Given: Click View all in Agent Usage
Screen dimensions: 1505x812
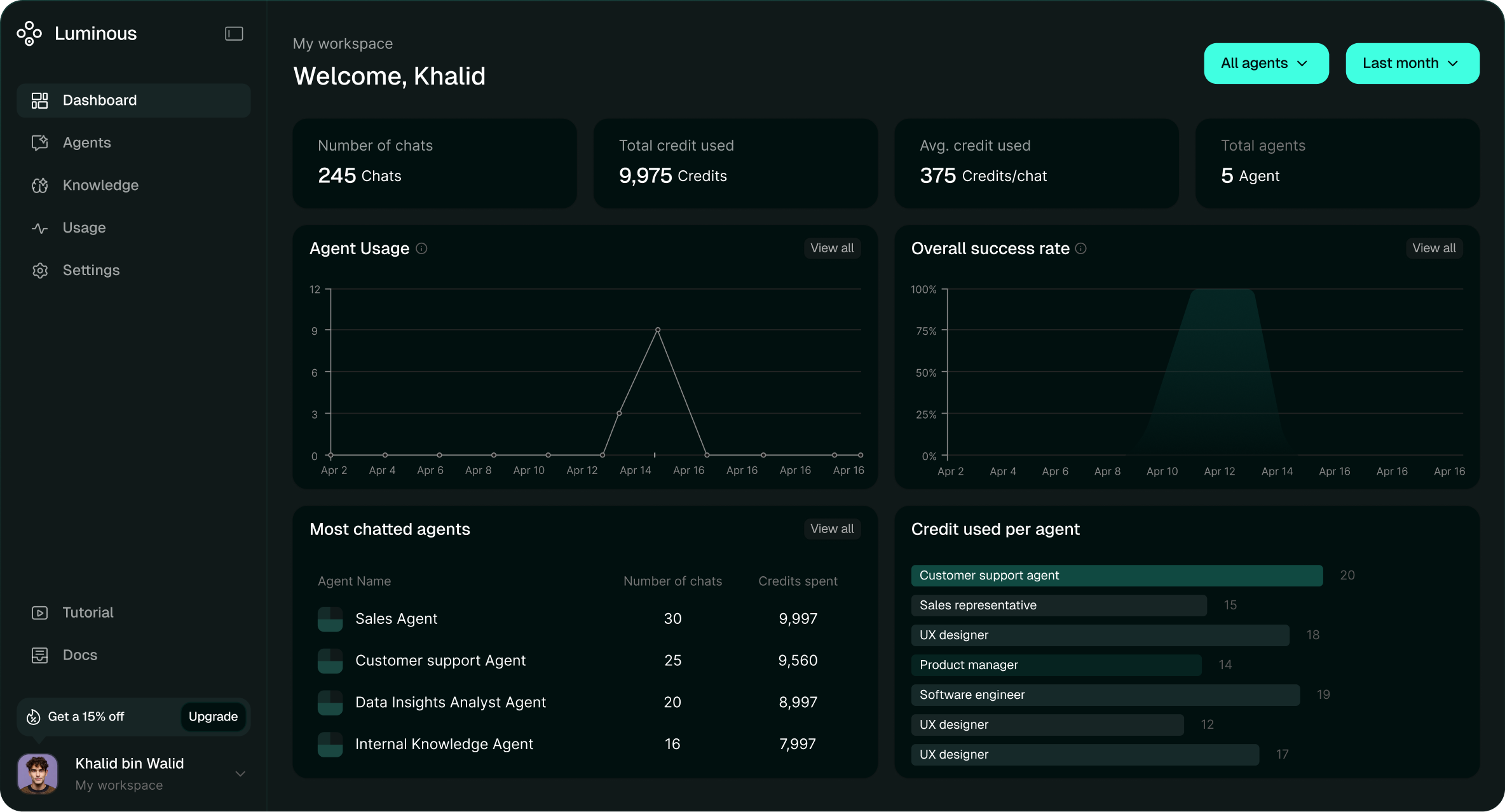Looking at the screenshot, I should [831, 248].
